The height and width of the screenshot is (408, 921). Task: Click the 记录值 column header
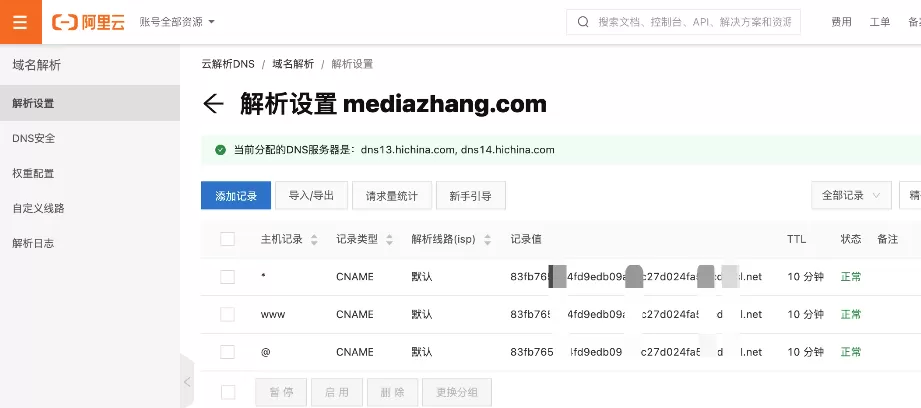526,239
